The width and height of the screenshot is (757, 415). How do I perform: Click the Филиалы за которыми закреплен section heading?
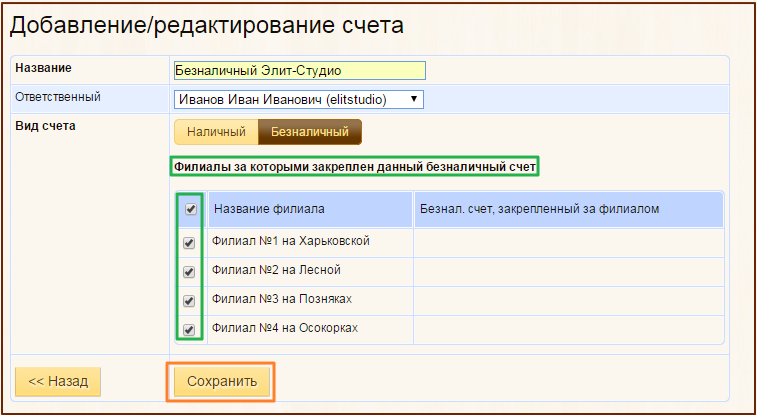[x=355, y=166]
